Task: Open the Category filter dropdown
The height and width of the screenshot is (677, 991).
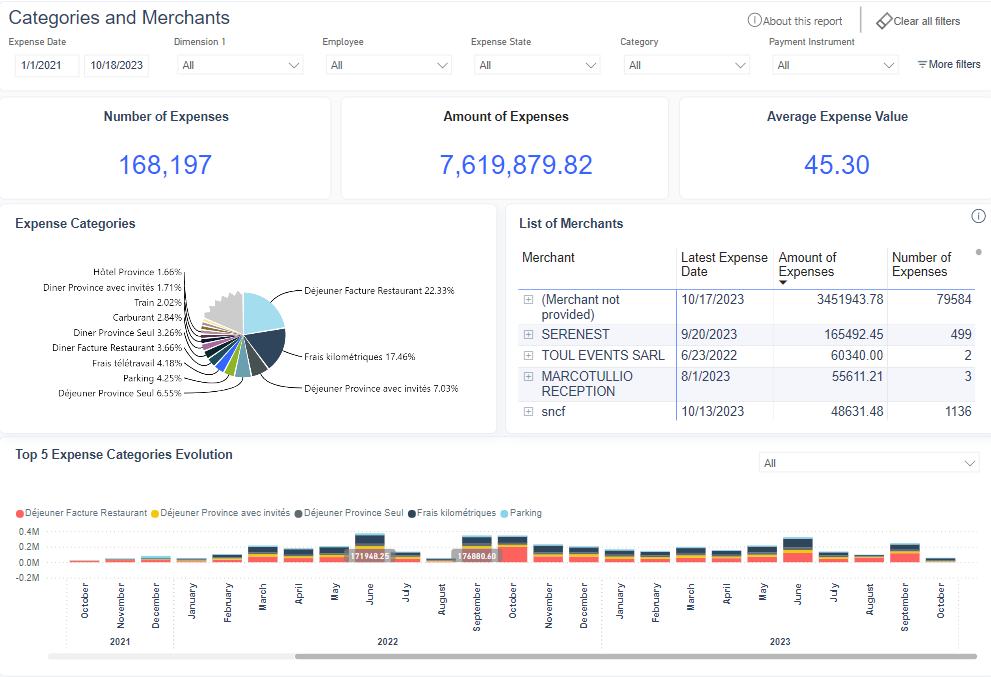Action: (x=686, y=65)
